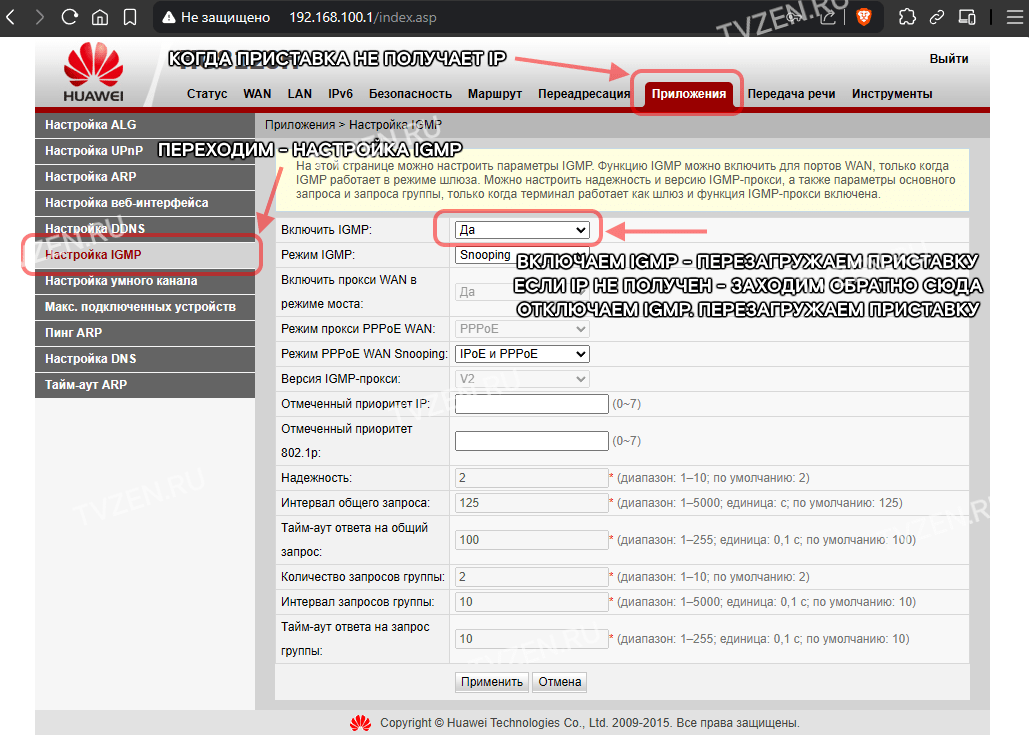The image size is (1029, 742).
Task: Open the LAN tab
Action: tap(300, 94)
